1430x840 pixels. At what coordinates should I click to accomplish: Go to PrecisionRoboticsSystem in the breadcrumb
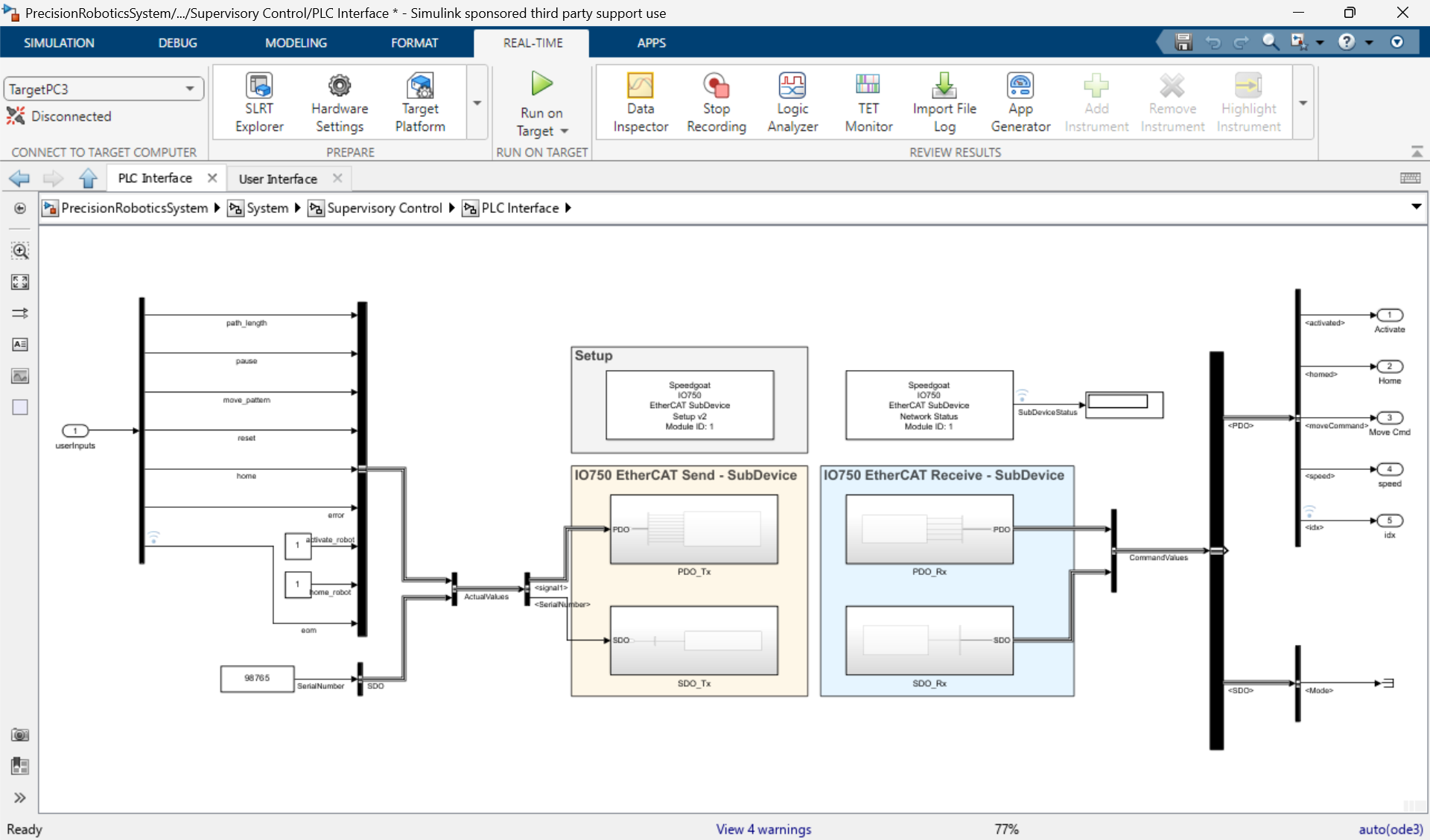click(x=134, y=208)
